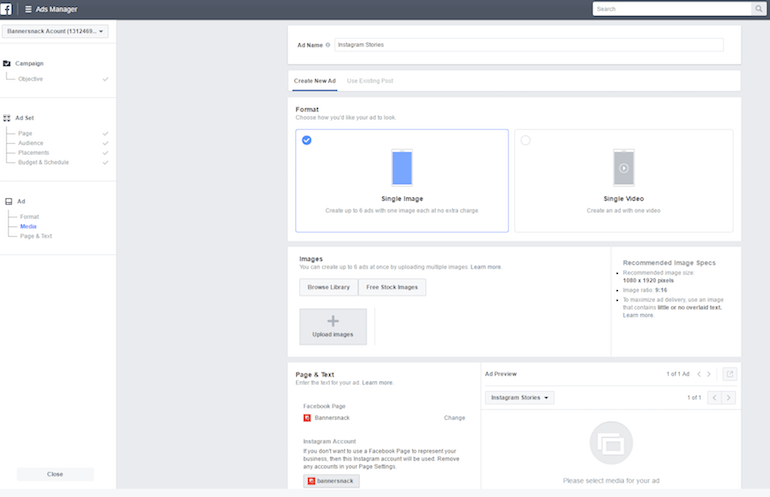The height and width of the screenshot is (497, 770).
Task: Click next preview arrow next to 1 of 1
Action: click(729, 398)
